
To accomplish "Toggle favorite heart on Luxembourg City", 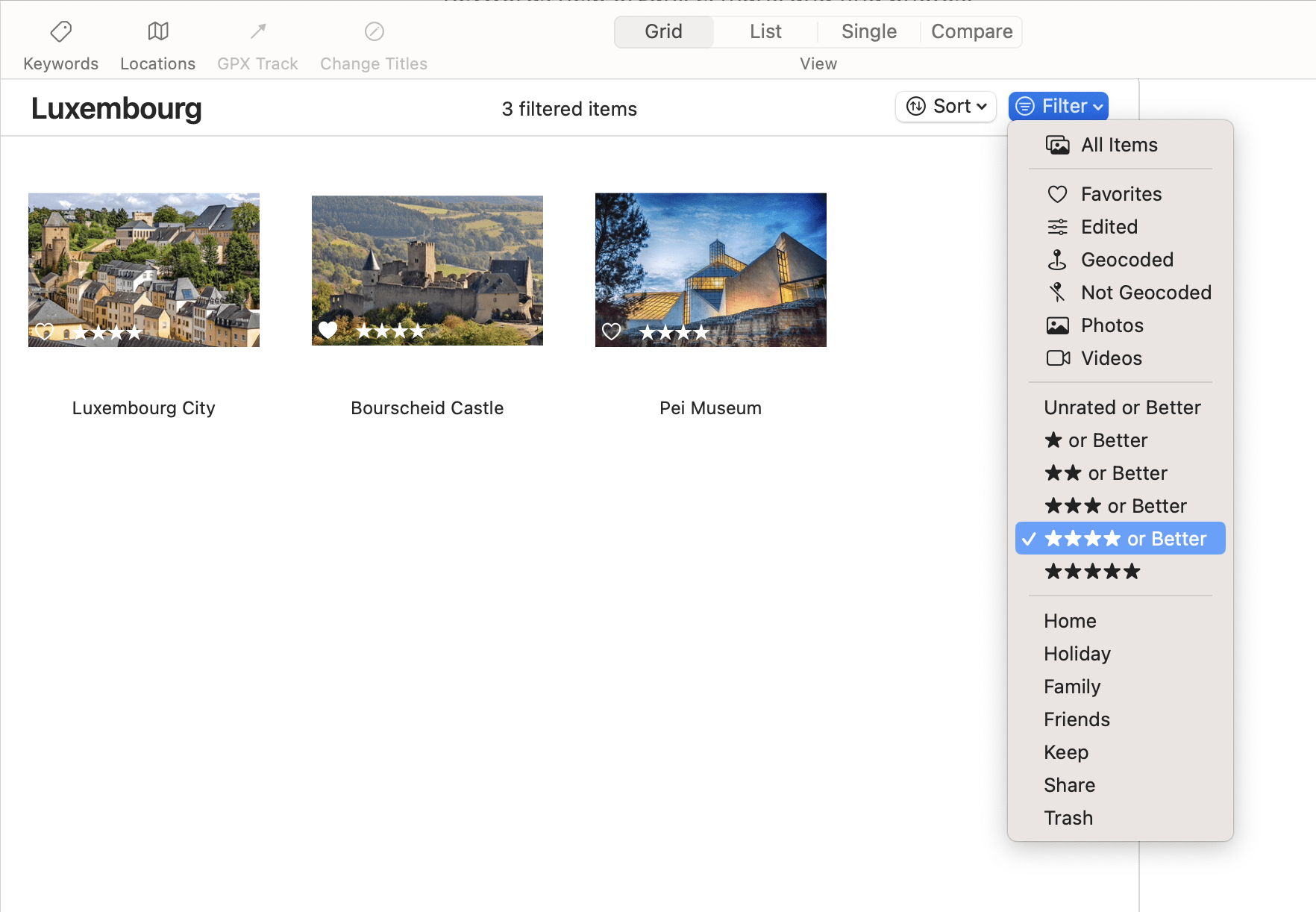I will pyautogui.click(x=45, y=331).
